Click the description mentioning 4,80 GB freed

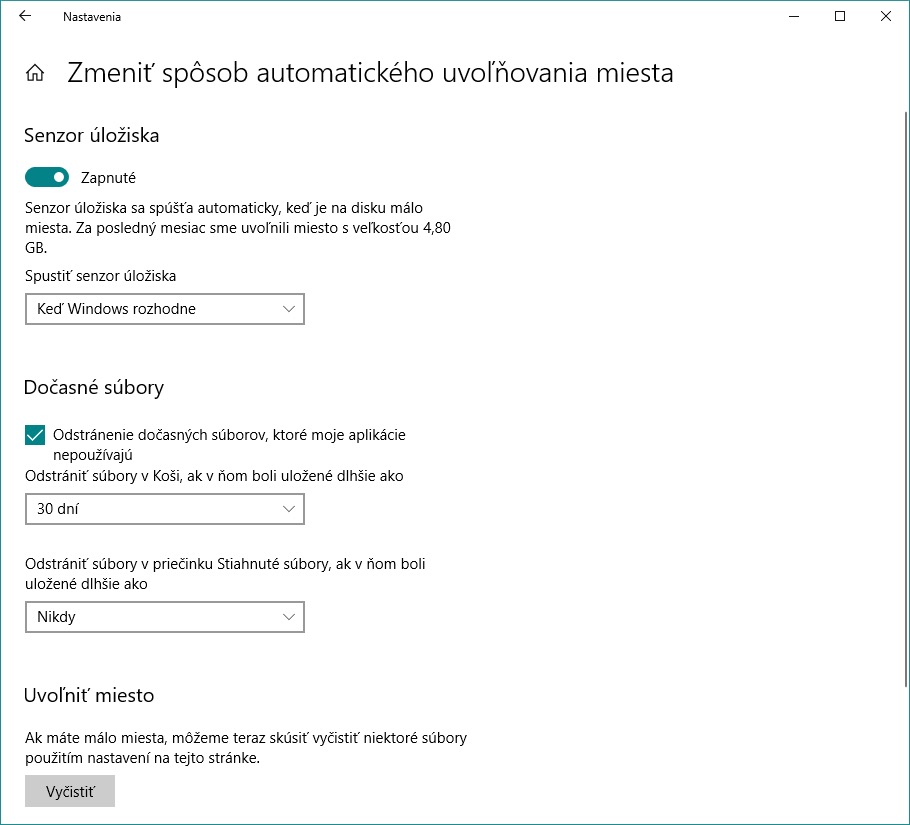tap(238, 227)
